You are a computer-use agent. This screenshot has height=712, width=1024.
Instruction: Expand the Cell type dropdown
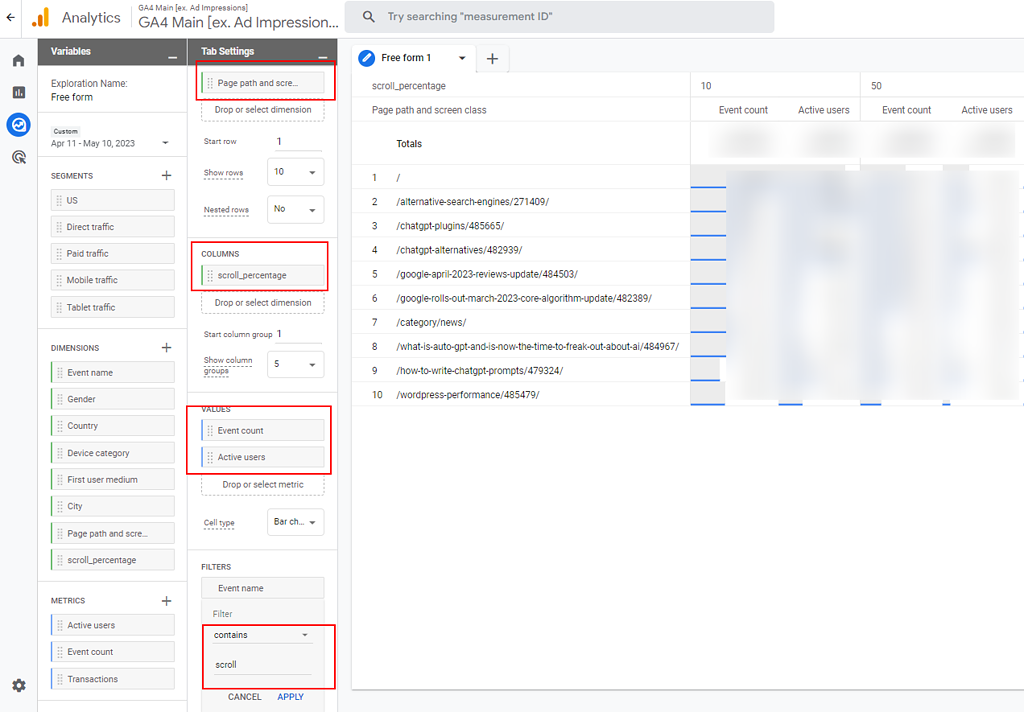[297, 522]
